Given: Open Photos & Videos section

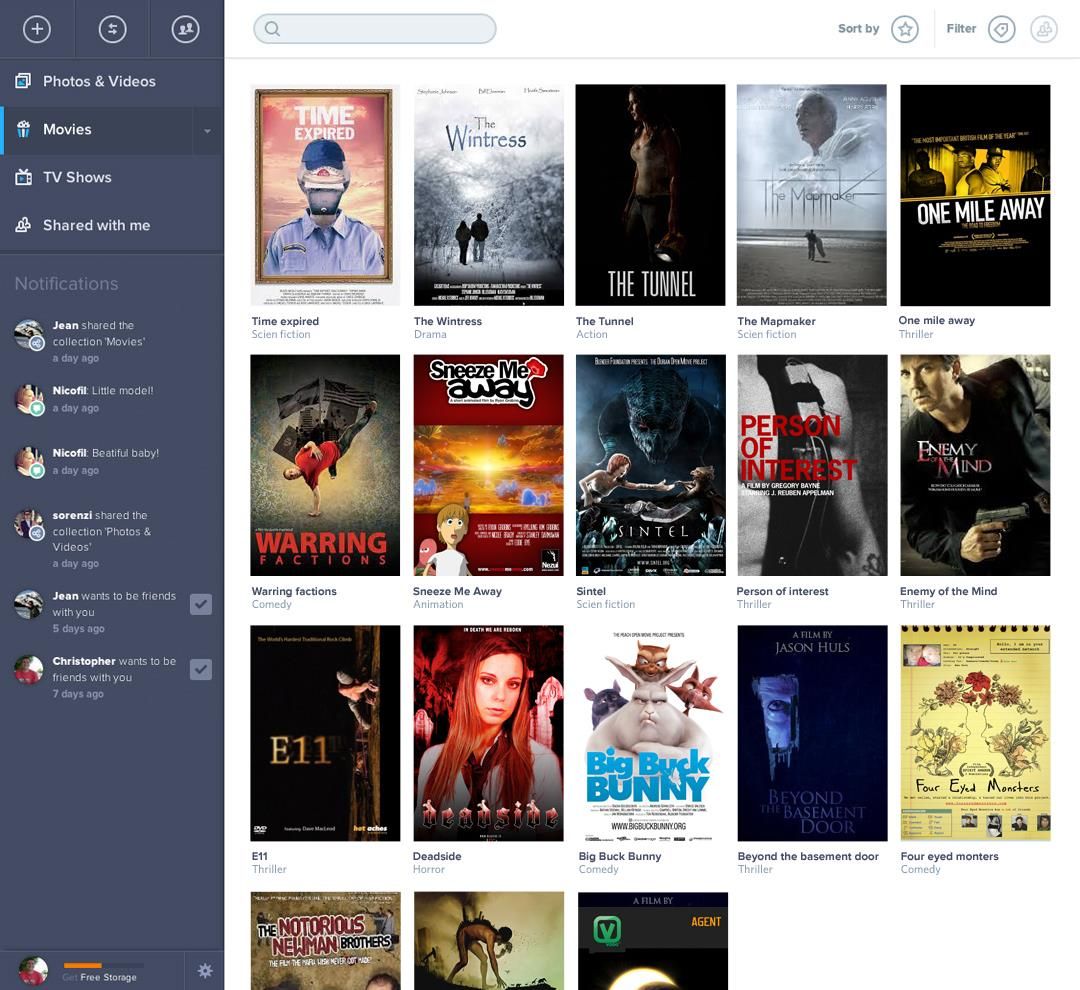Looking at the screenshot, I should pyautogui.click(x=112, y=81).
